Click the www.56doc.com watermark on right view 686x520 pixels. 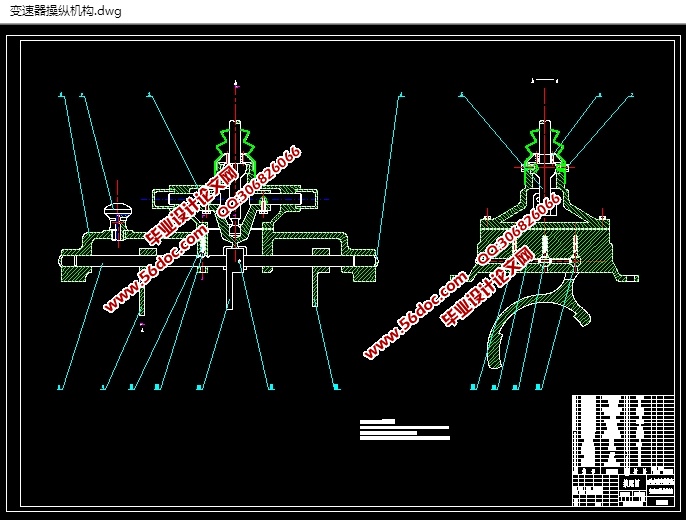(x=415, y=313)
